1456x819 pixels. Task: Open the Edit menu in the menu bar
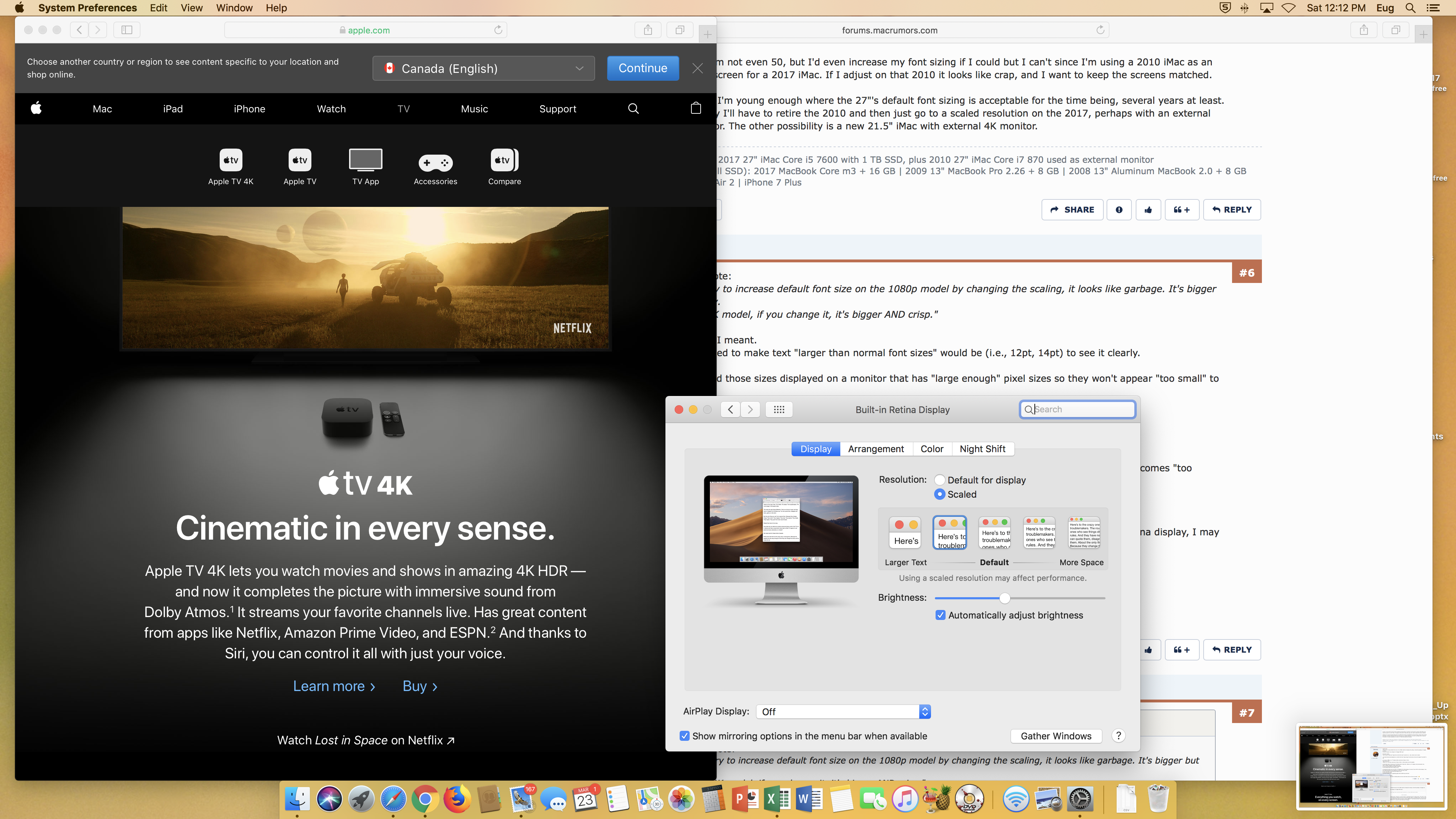(x=158, y=8)
